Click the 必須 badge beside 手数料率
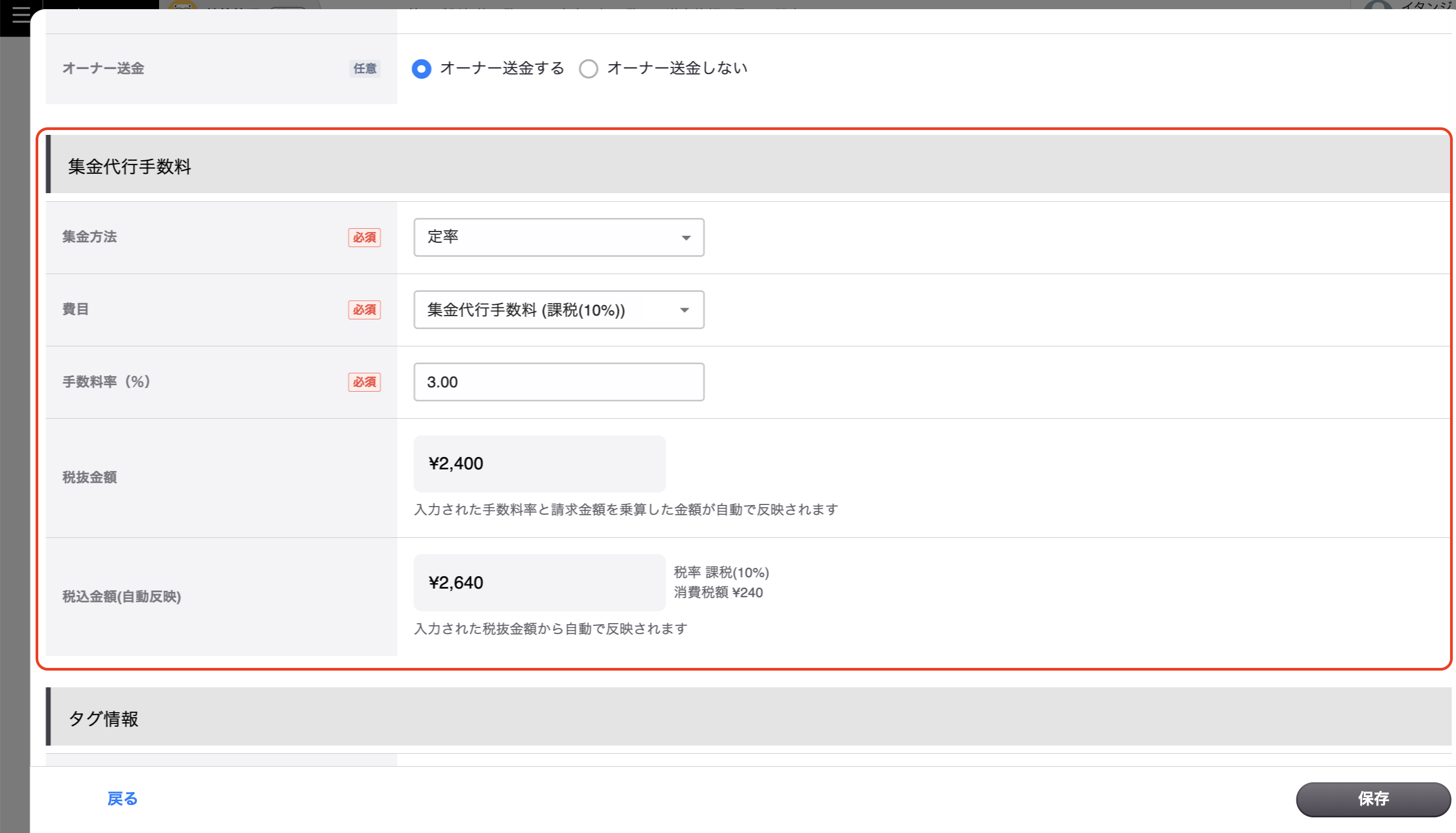1456x833 pixels. pos(365,382)
